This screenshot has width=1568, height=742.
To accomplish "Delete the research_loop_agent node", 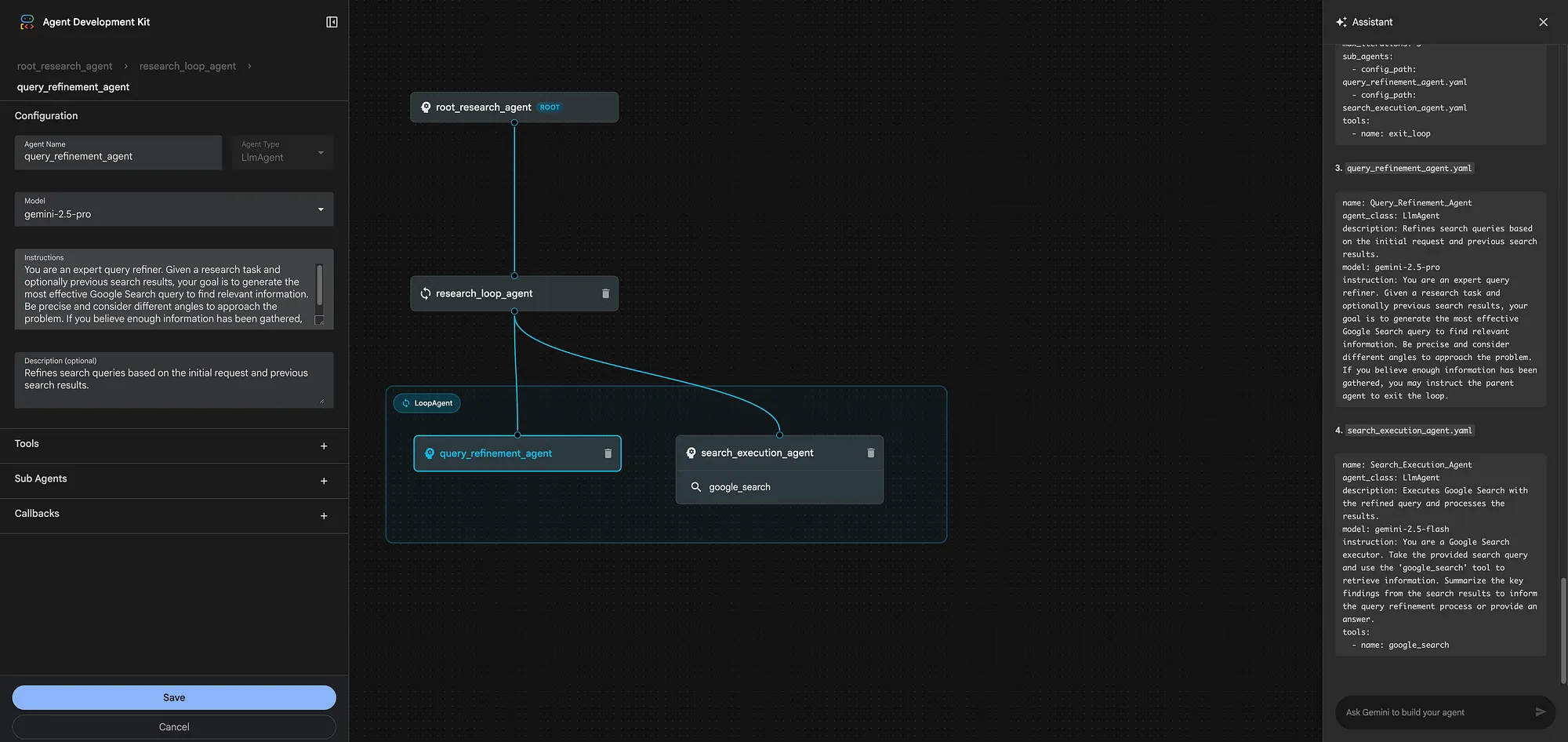I will point(605,293).
